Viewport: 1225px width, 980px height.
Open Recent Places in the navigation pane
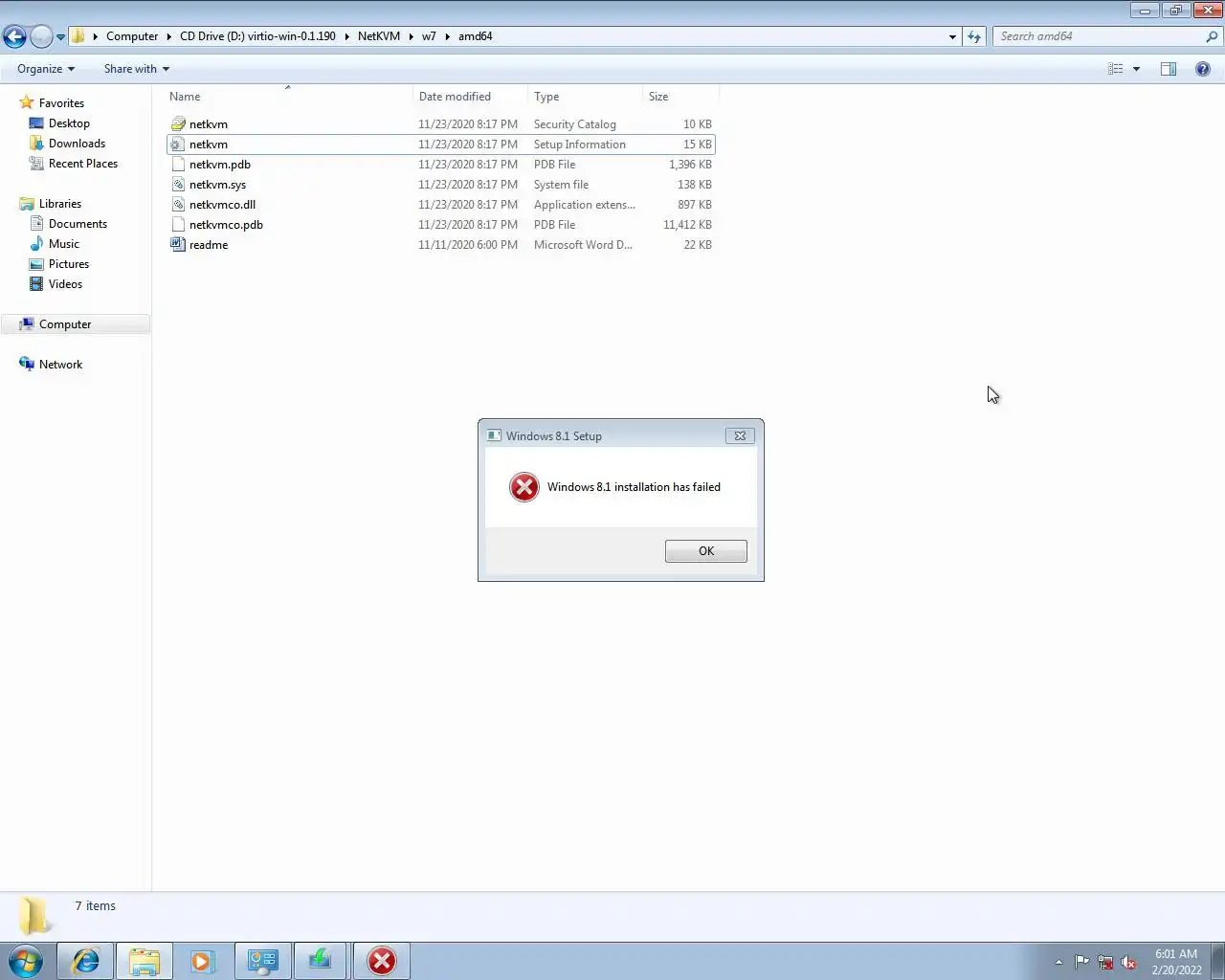[82, 164]
